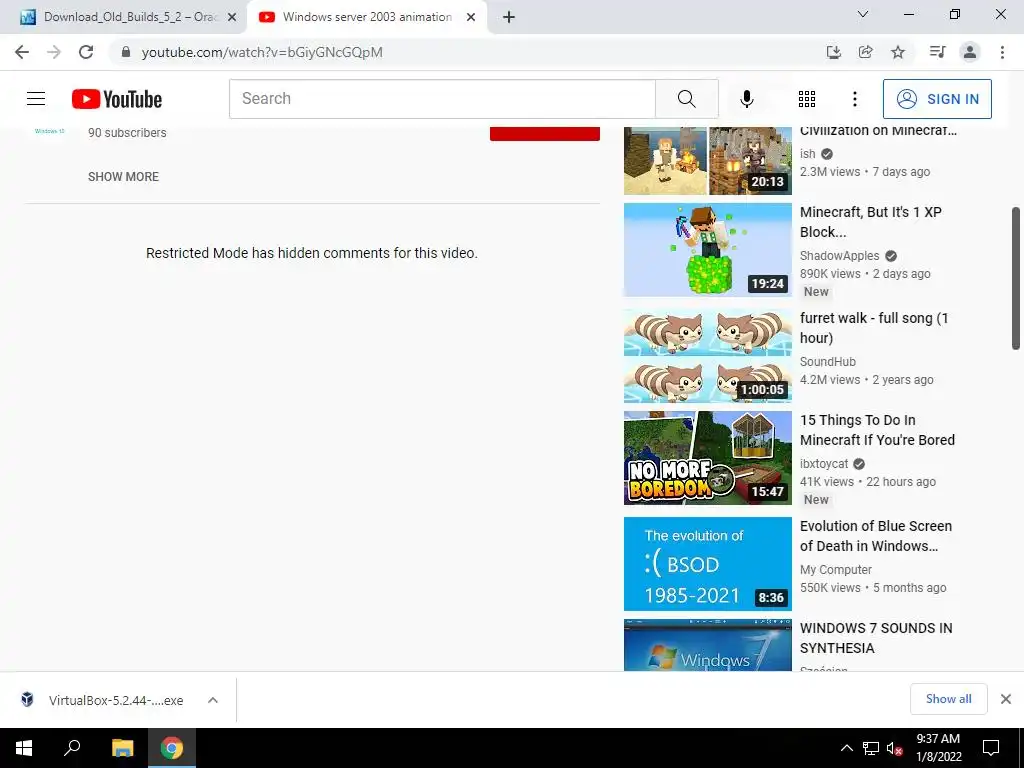Viewport: 1024px width, 768px height.
Task: Expand description with SHOW MORE
Action: click(123, 177)
